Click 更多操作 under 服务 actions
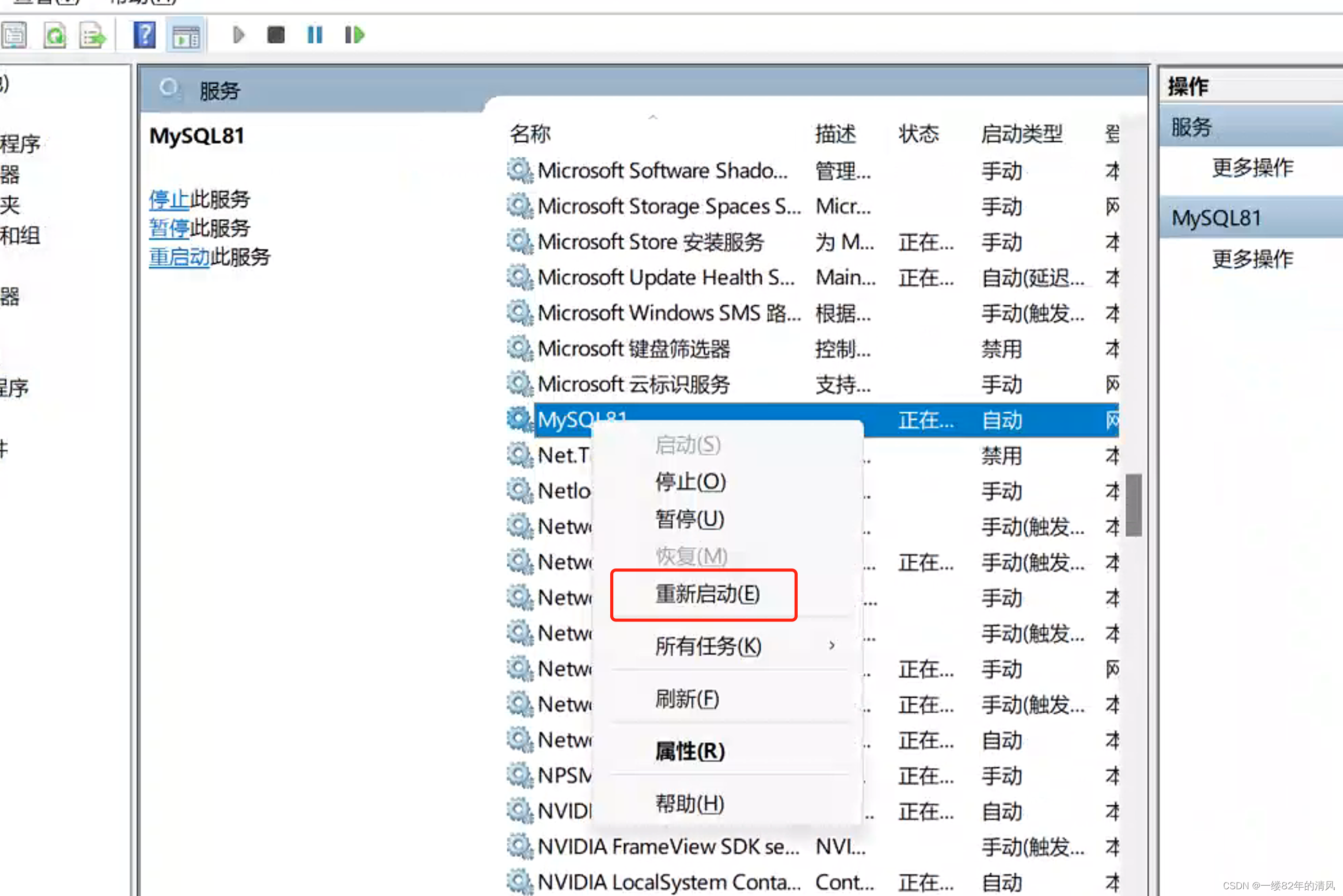 point(1253,168)
